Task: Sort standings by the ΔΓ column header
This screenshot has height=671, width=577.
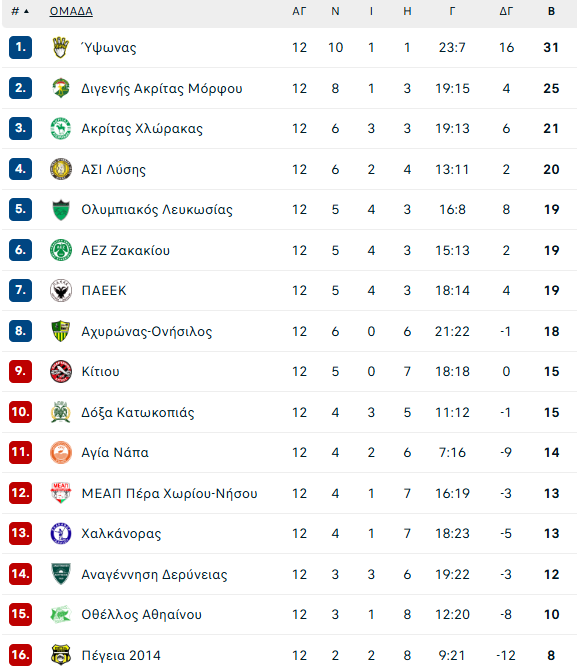Action: 506,11
